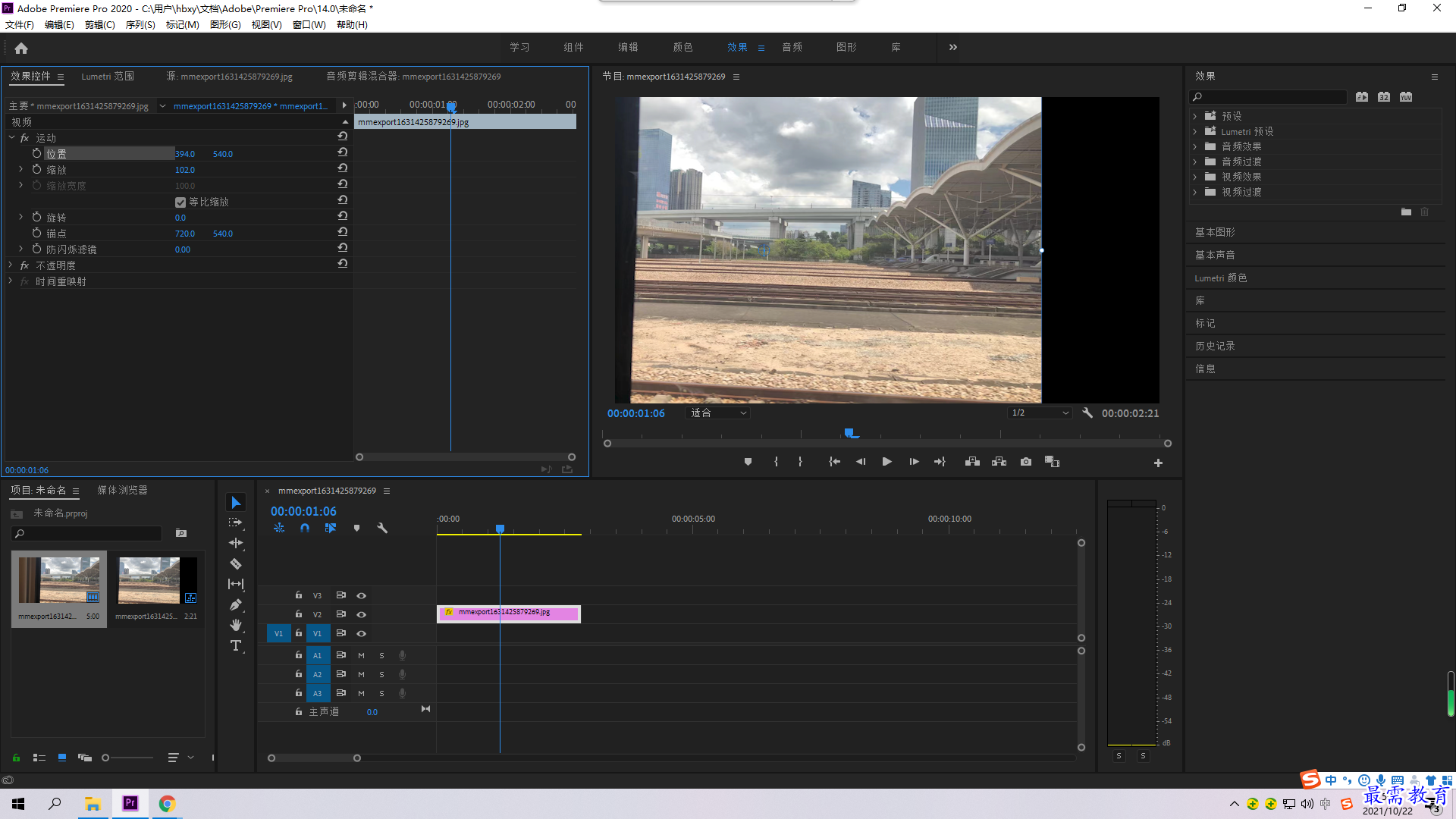Open the History panel

click(1215, 346)
